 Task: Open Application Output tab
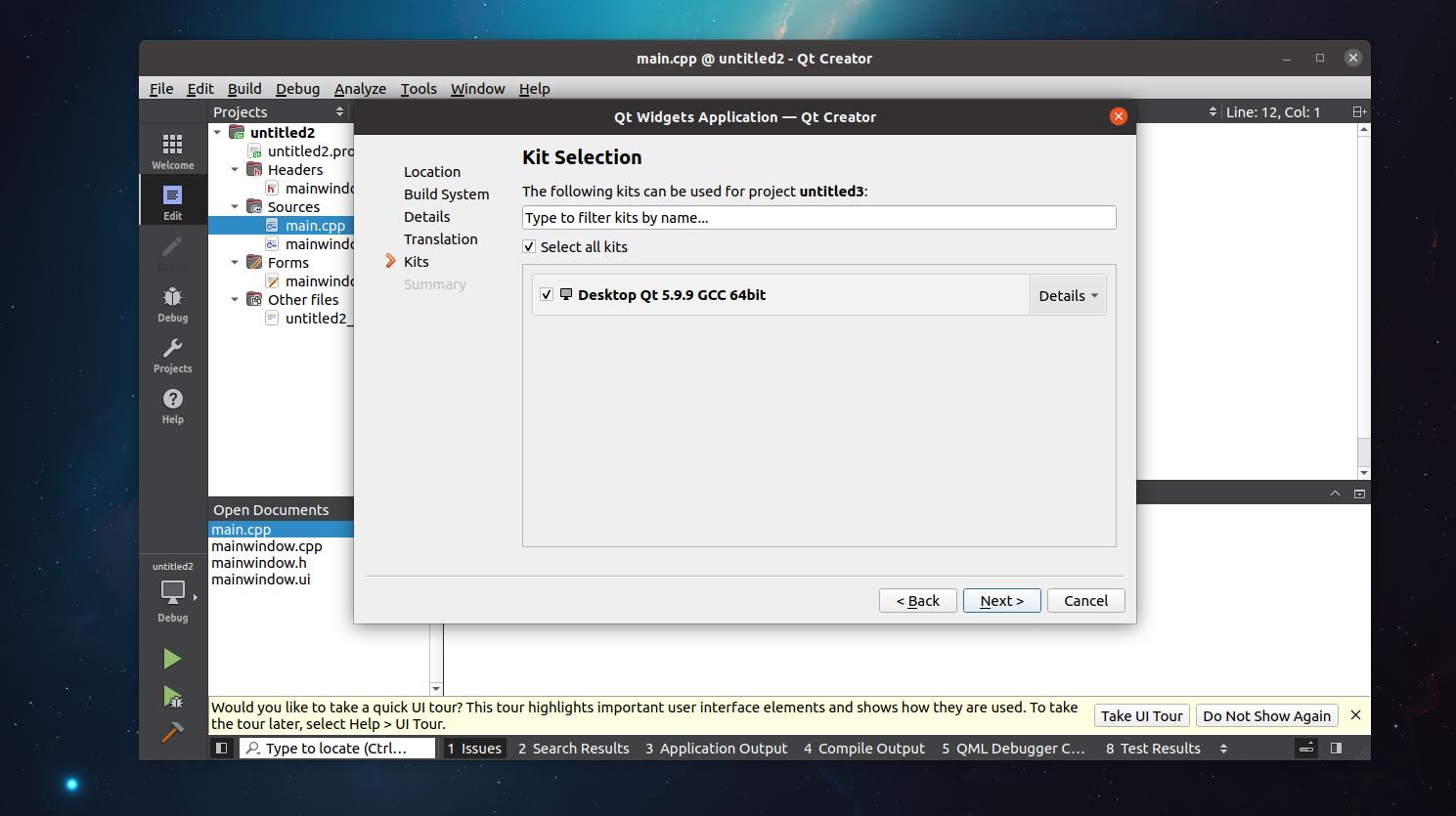tap(716, 748)
